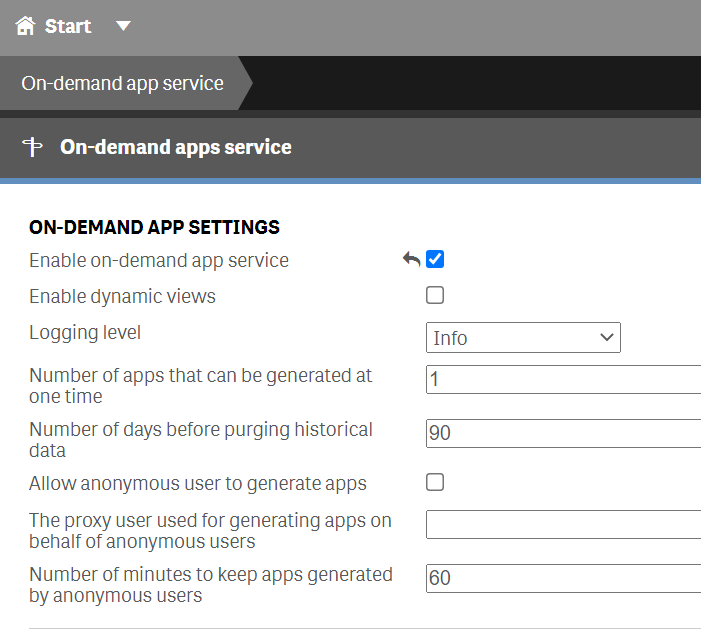Click Allow anonymous user to generate apps label

coord(198,484)
